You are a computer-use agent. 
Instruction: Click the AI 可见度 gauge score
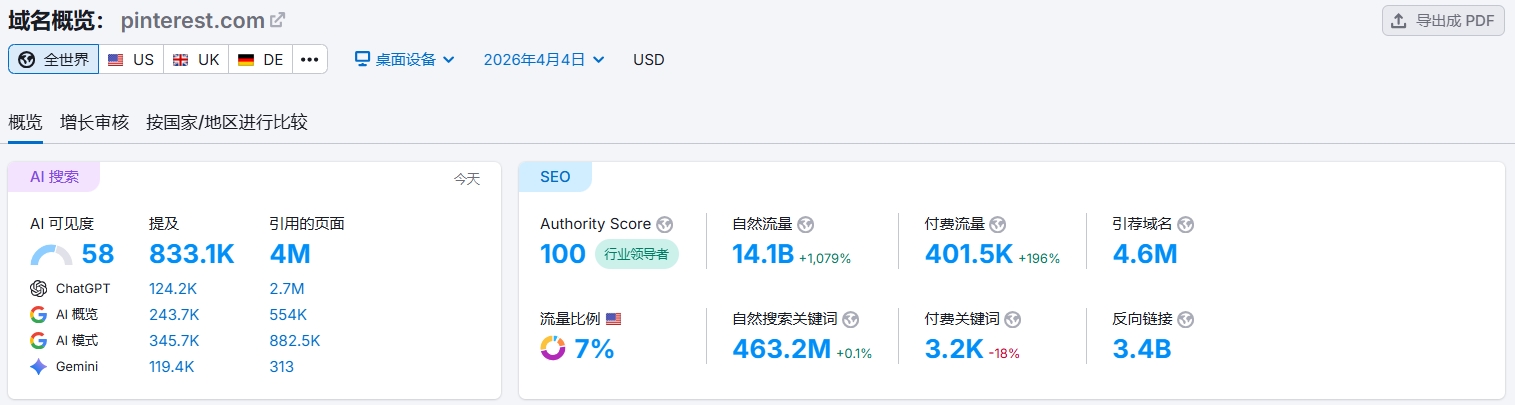(97, 254)
